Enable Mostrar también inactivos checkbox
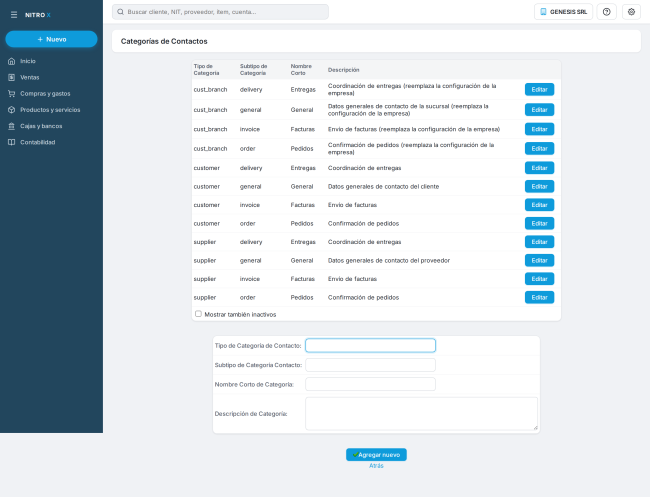The image size is (650, 497). click(x=198, y=314)
